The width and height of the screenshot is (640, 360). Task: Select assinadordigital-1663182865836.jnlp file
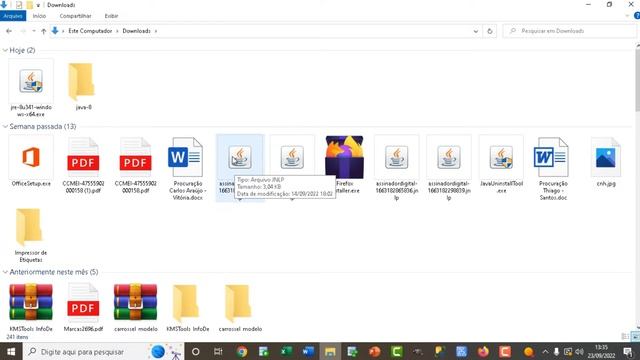tap(397, 168)
